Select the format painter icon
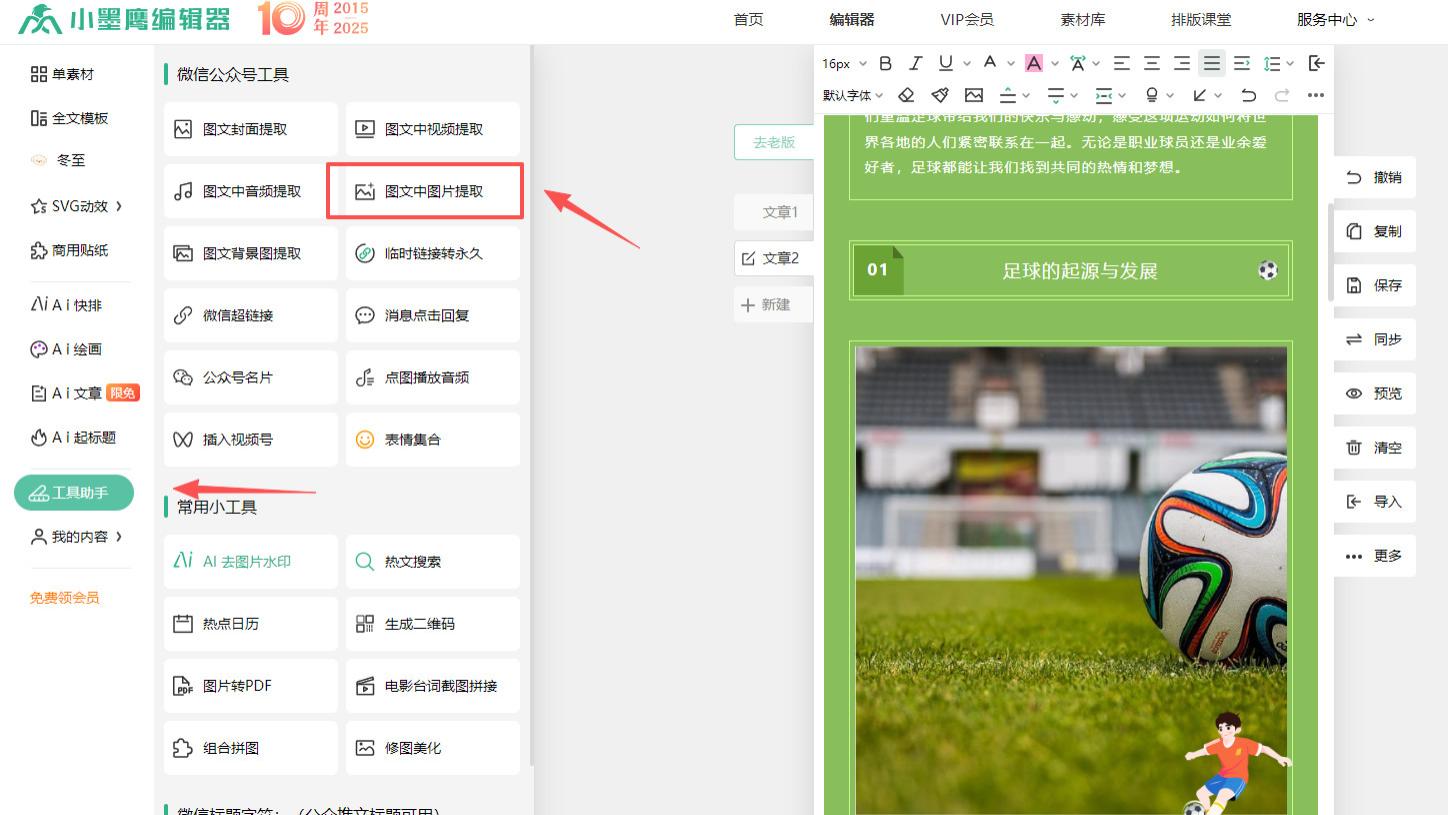The image size is (1448, 815). 939,94
